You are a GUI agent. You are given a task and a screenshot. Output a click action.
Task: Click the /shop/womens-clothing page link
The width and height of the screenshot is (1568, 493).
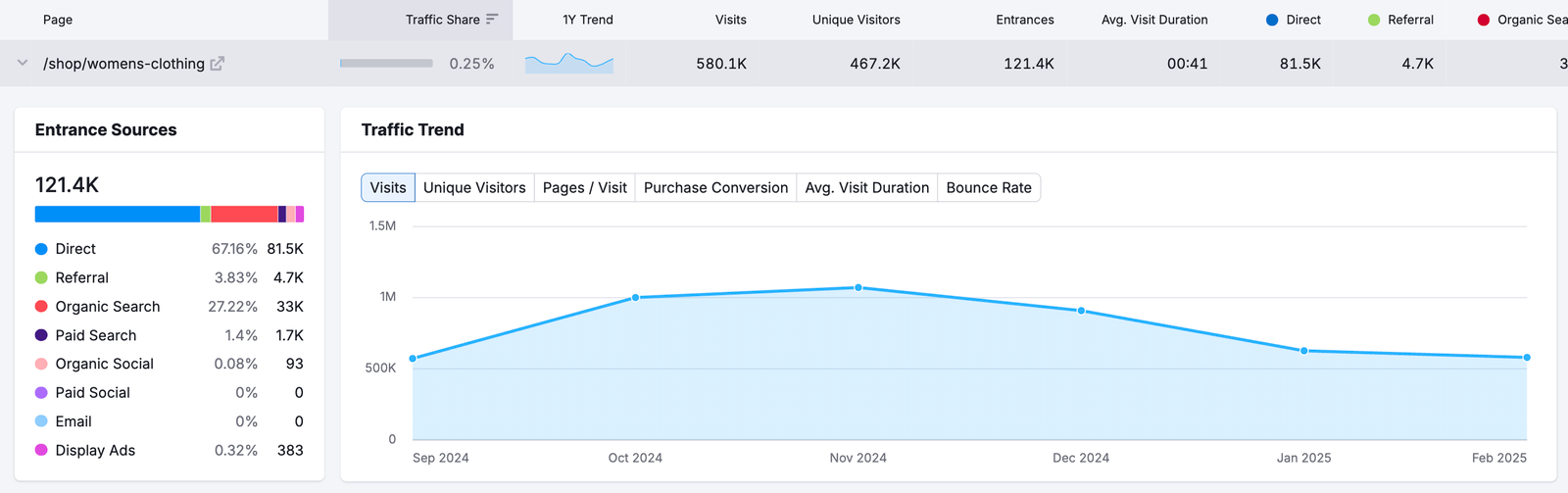tap(123, 64)
